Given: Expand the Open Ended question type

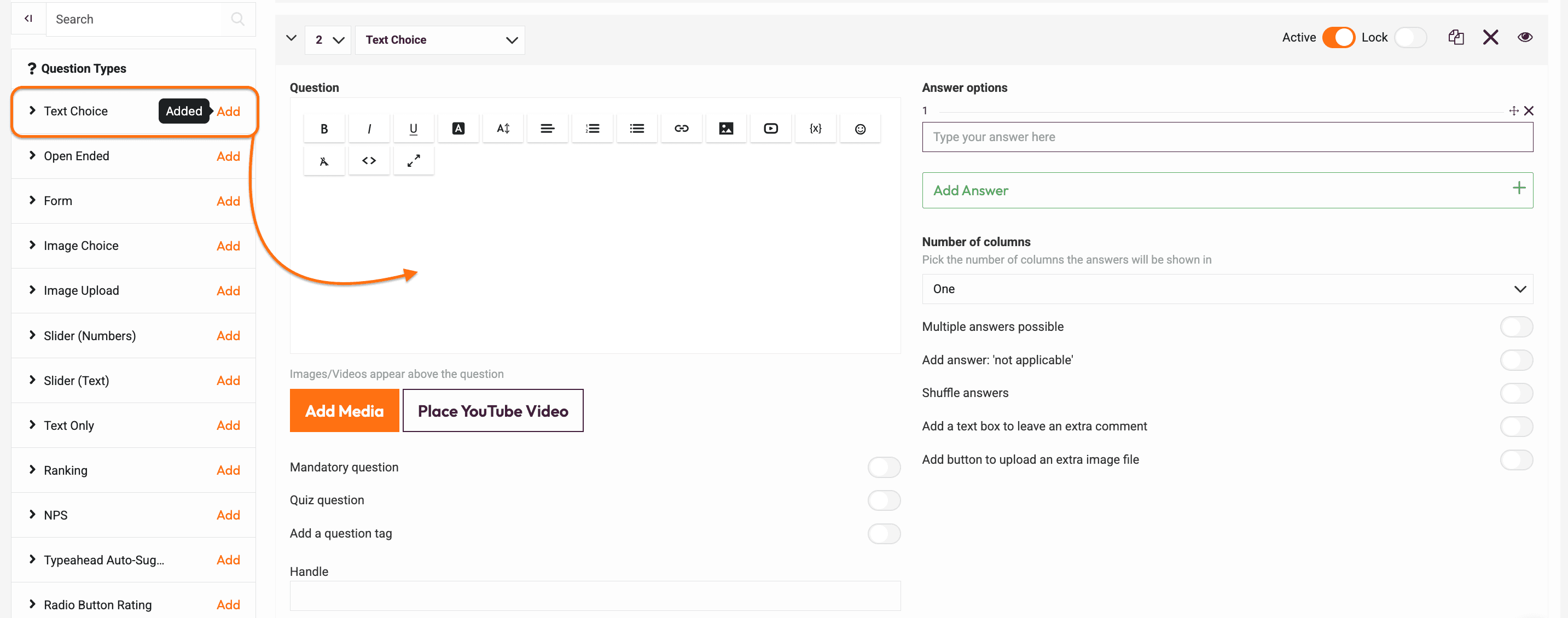Looking at the screenshot, I should tap(32, 156).
